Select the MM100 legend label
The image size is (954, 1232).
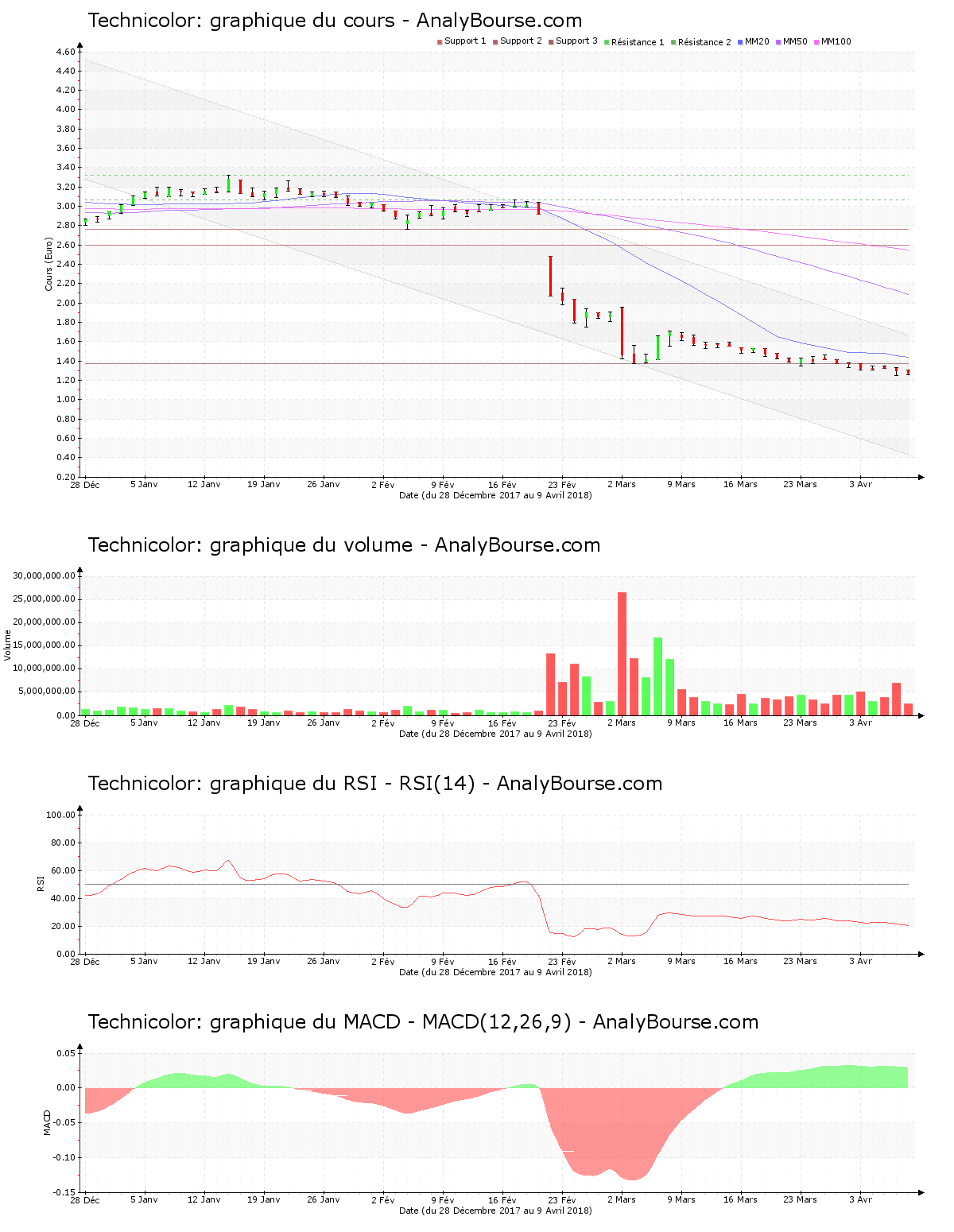point(836,41)
